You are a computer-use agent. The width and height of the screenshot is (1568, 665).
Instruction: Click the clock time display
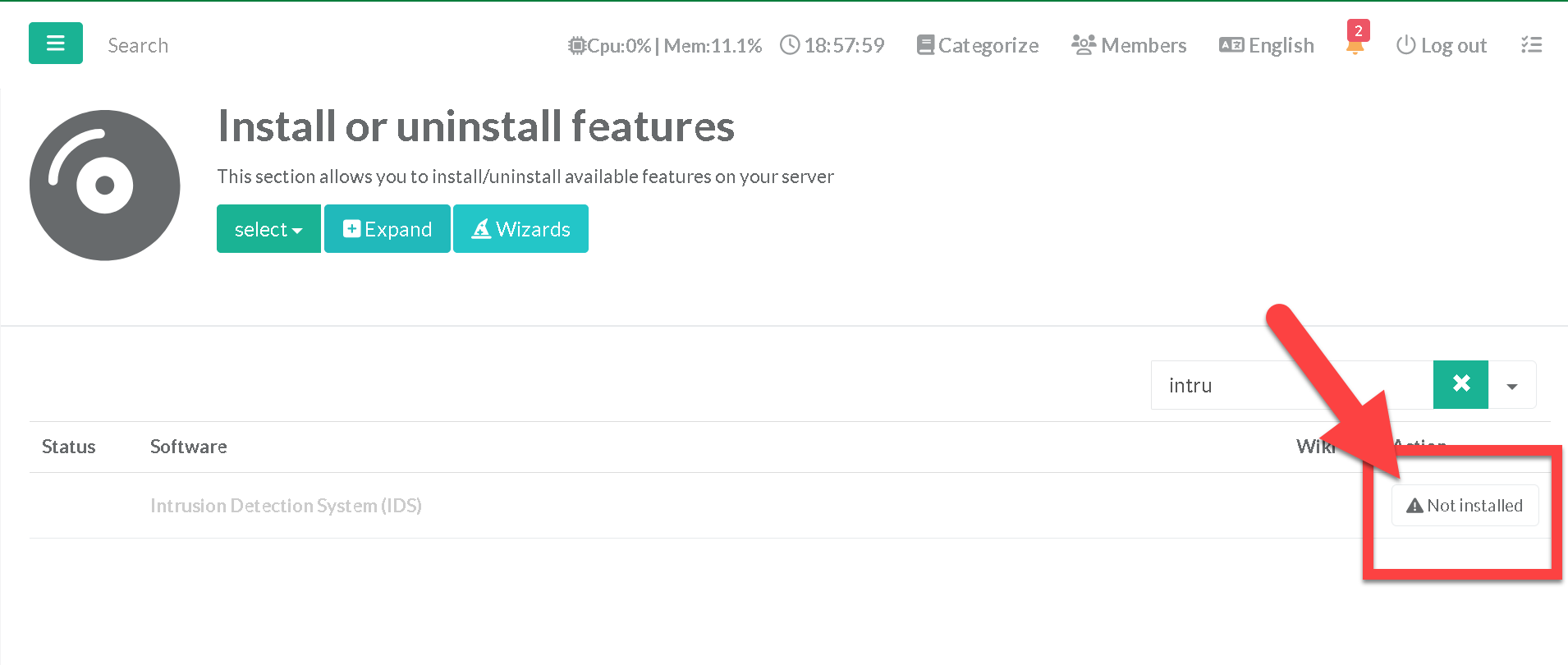click(x=832, y=46)
